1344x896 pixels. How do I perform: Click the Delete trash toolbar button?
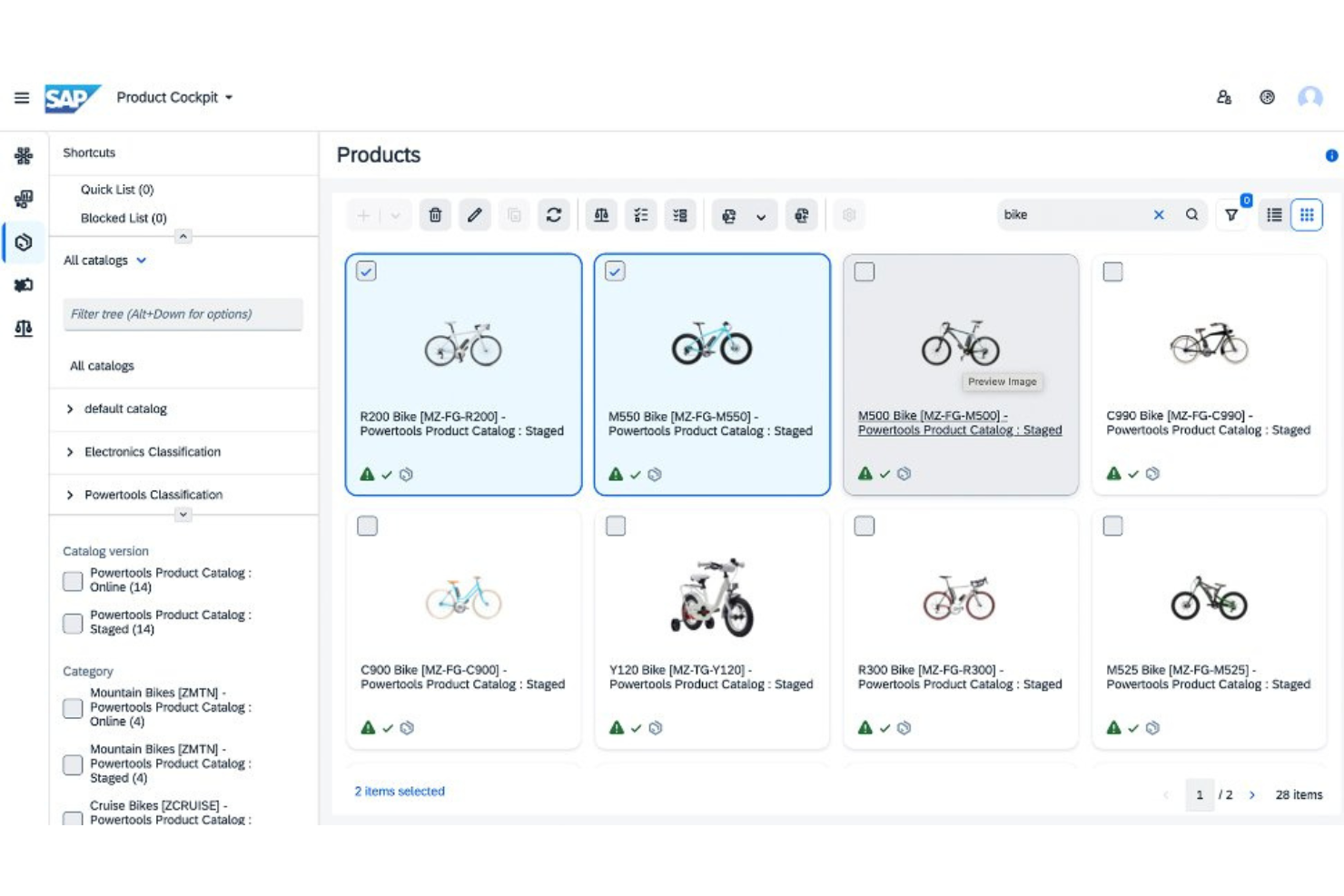pyautogui.click(x=435, y=215)
